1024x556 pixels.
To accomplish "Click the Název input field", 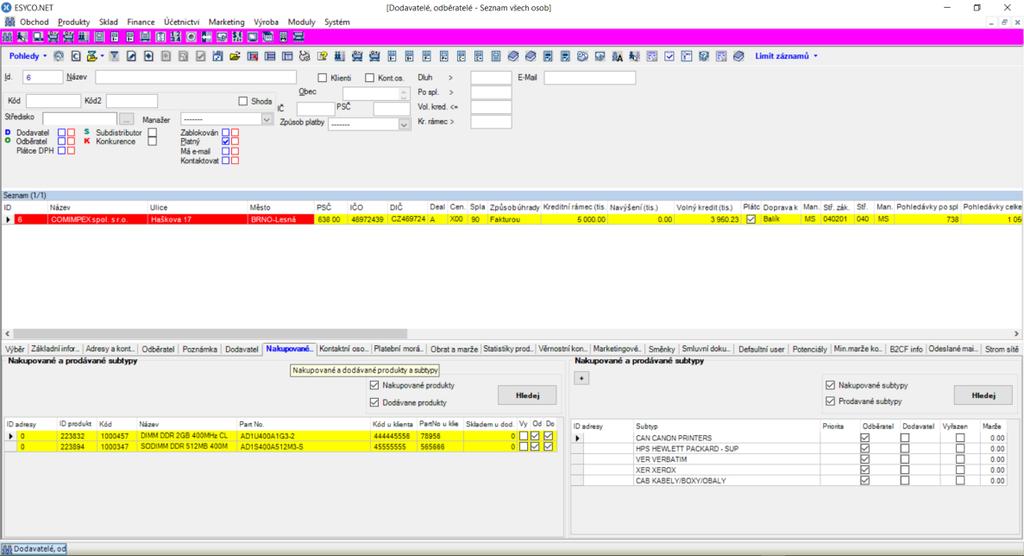I will [195, 77].
